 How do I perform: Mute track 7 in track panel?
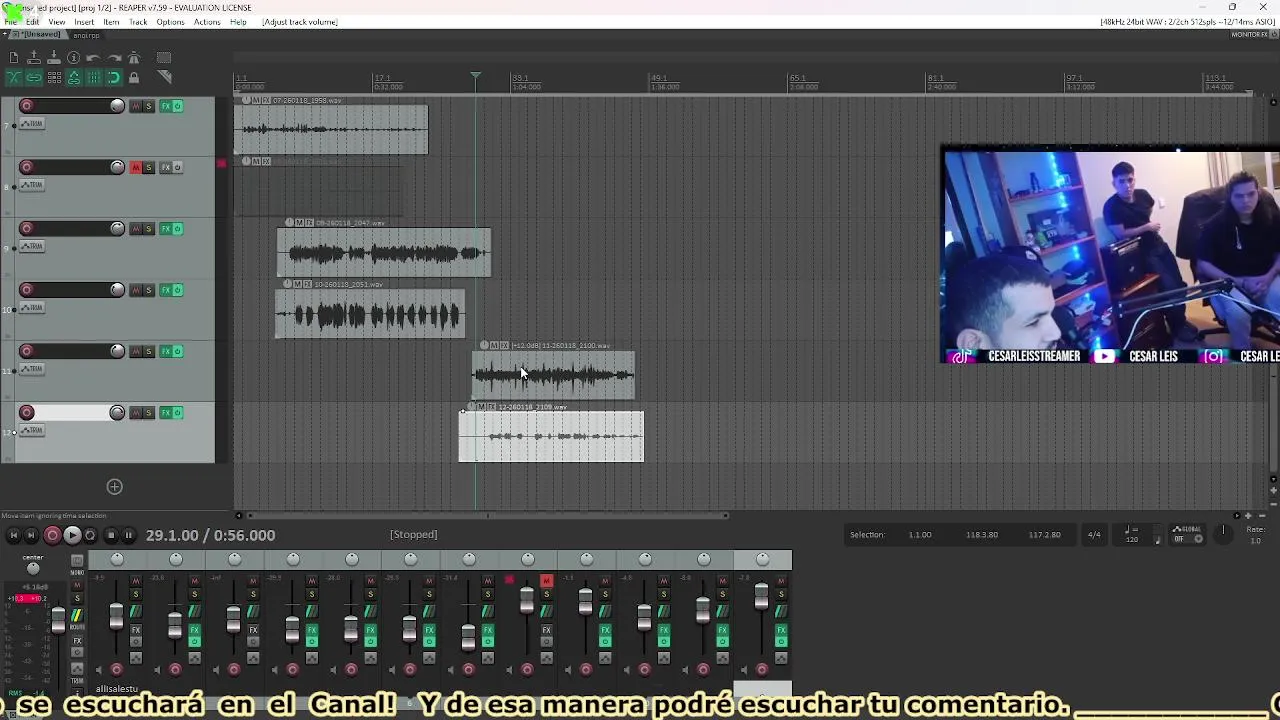136,106
